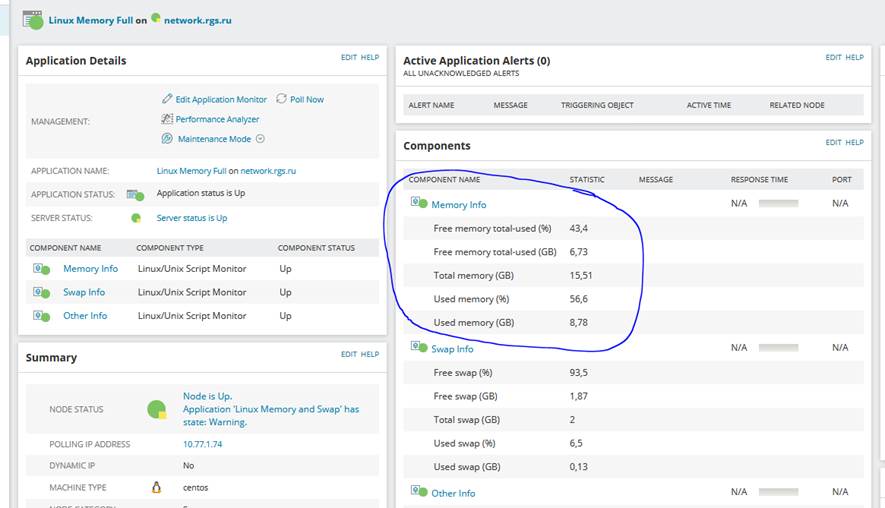
Task: Click the application icon in the page header
Action: click(33, 20)
